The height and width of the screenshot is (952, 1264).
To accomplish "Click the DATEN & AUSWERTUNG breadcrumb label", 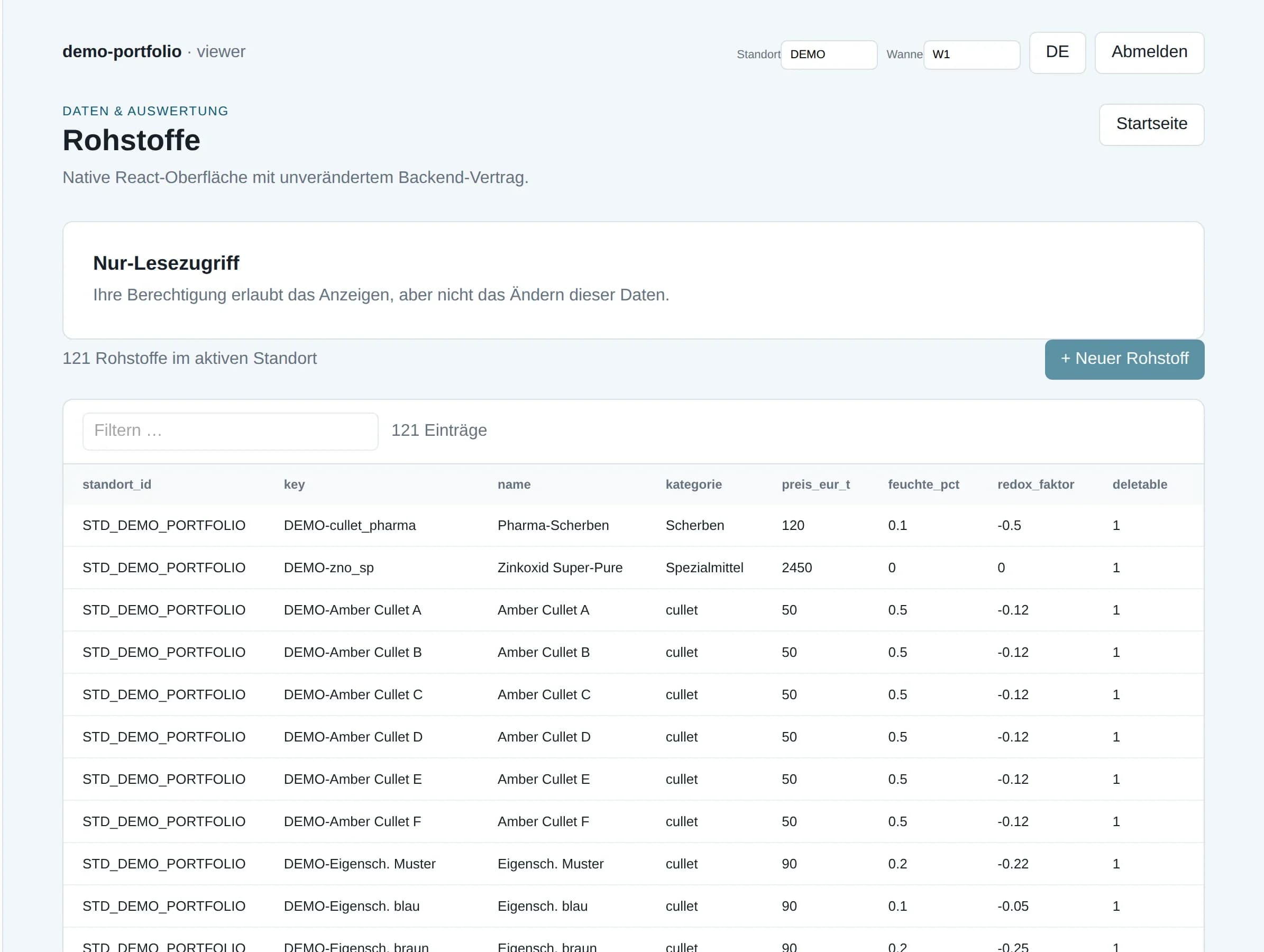I will point(145,111).
